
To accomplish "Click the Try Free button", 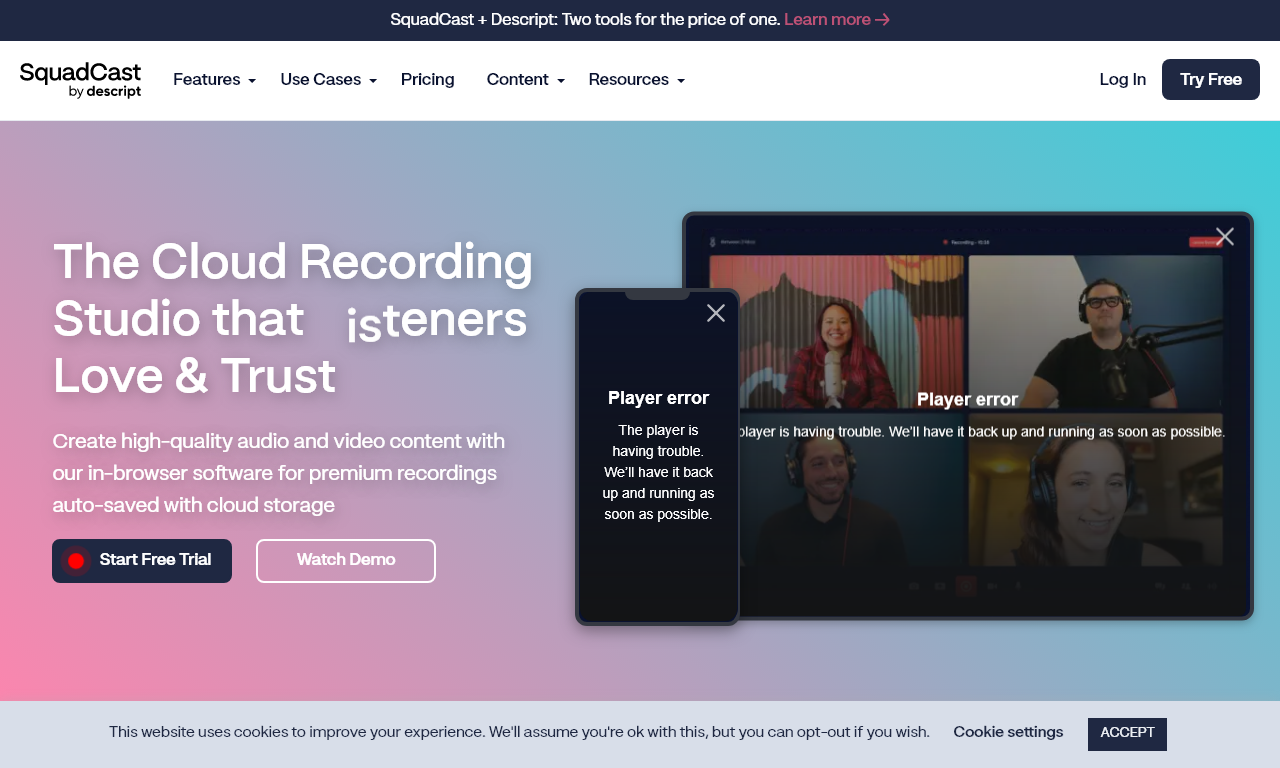I will [x=1211, y=80].
